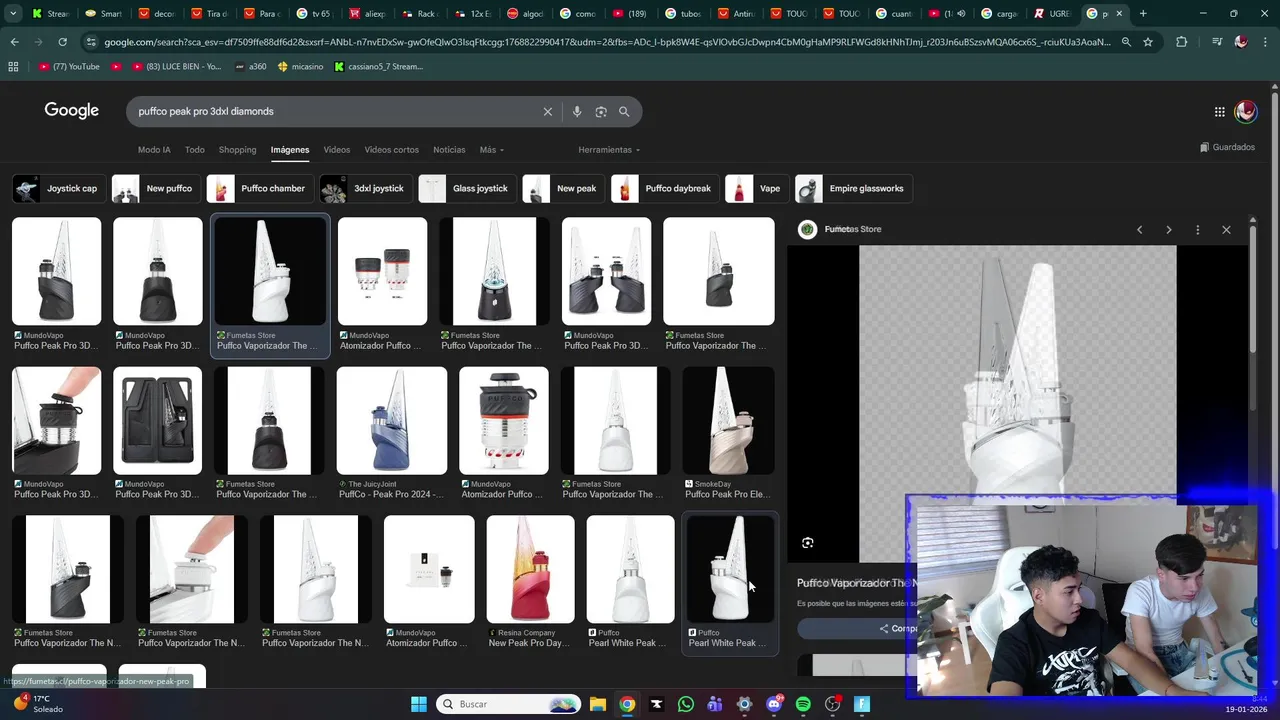Click the Windows taskbar Buscar search box

(x=508, y=704)
